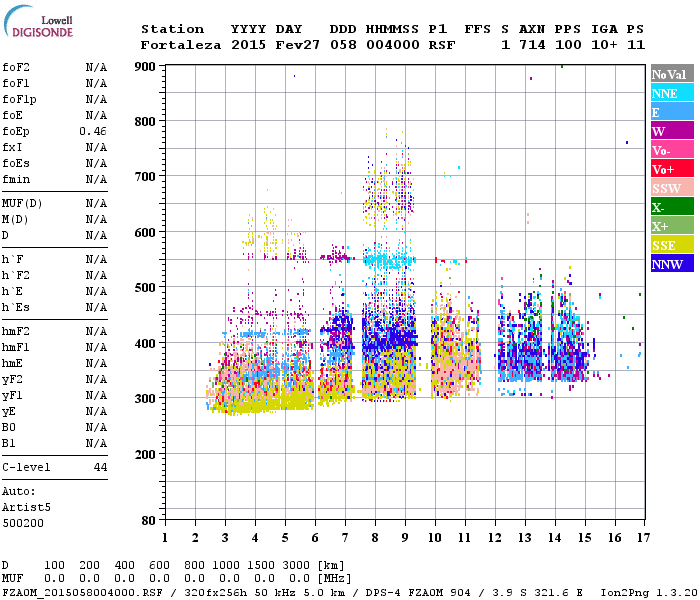Image resolution: width=700 pixels, height=600 pixels.
Task: Click the B0 parameter label
Action: [9, 427]
